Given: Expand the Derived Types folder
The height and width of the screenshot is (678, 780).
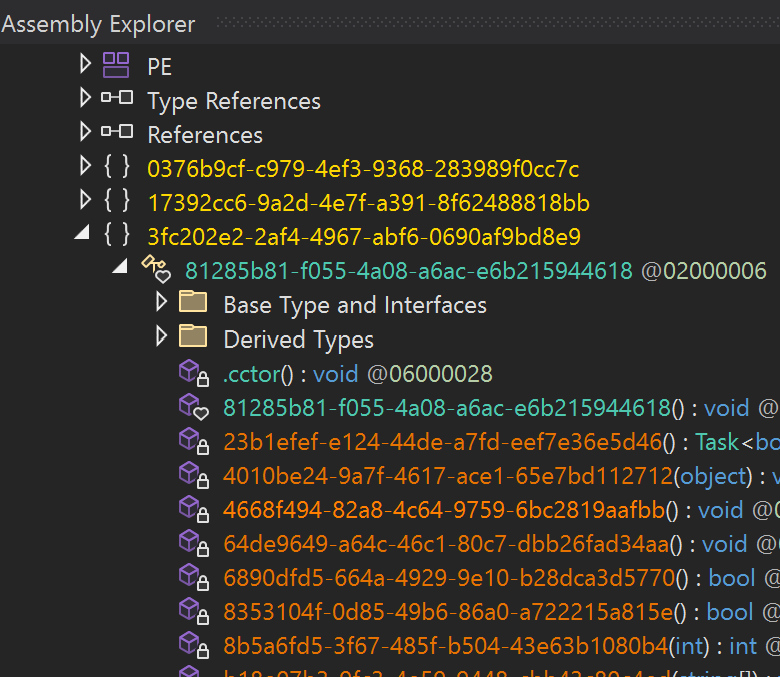Looking at the screenshot, I should tap(161, 338).
